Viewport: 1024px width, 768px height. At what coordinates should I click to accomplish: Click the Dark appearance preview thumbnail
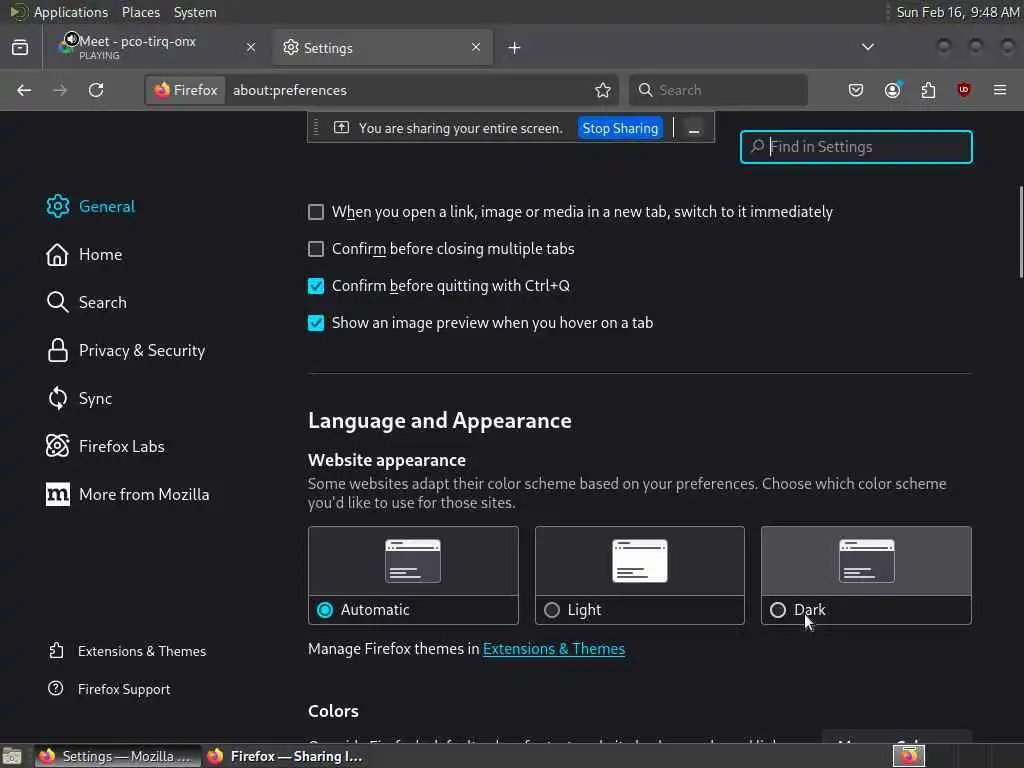867,561
